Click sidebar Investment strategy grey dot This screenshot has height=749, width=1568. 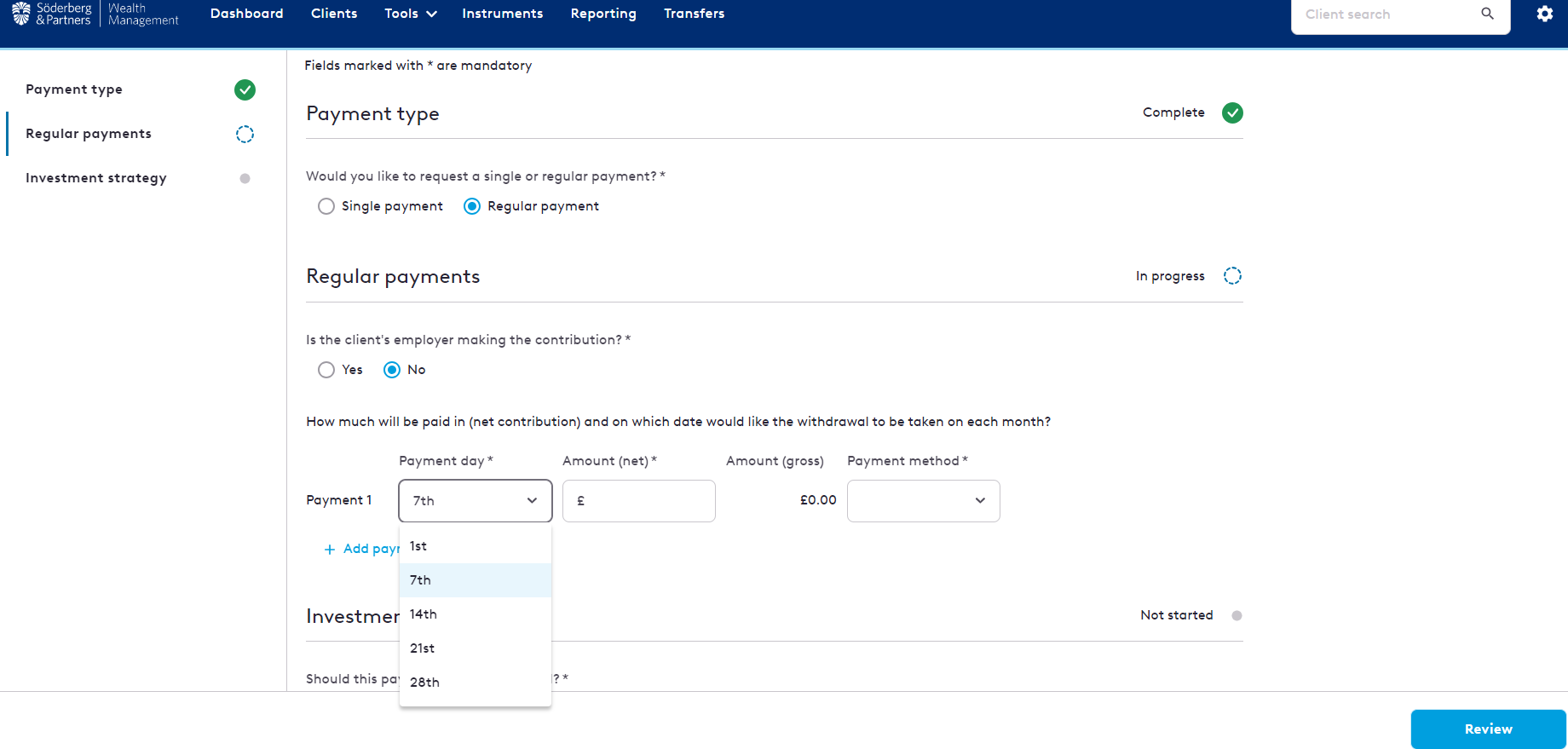(245, 178)
